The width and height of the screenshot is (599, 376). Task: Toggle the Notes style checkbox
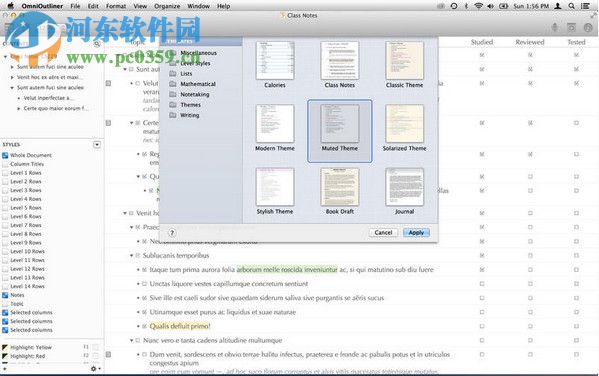pos(5,295)
